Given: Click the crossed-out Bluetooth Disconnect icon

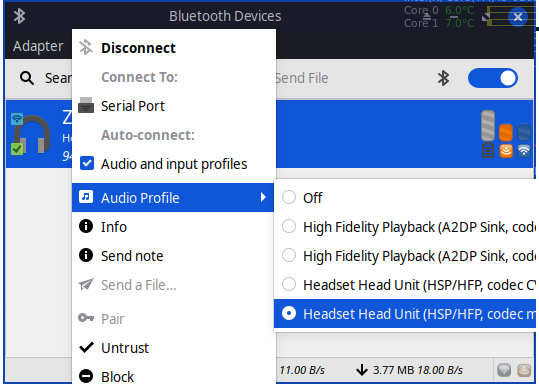Looking at the screenshot, I should tap(86, 47).
